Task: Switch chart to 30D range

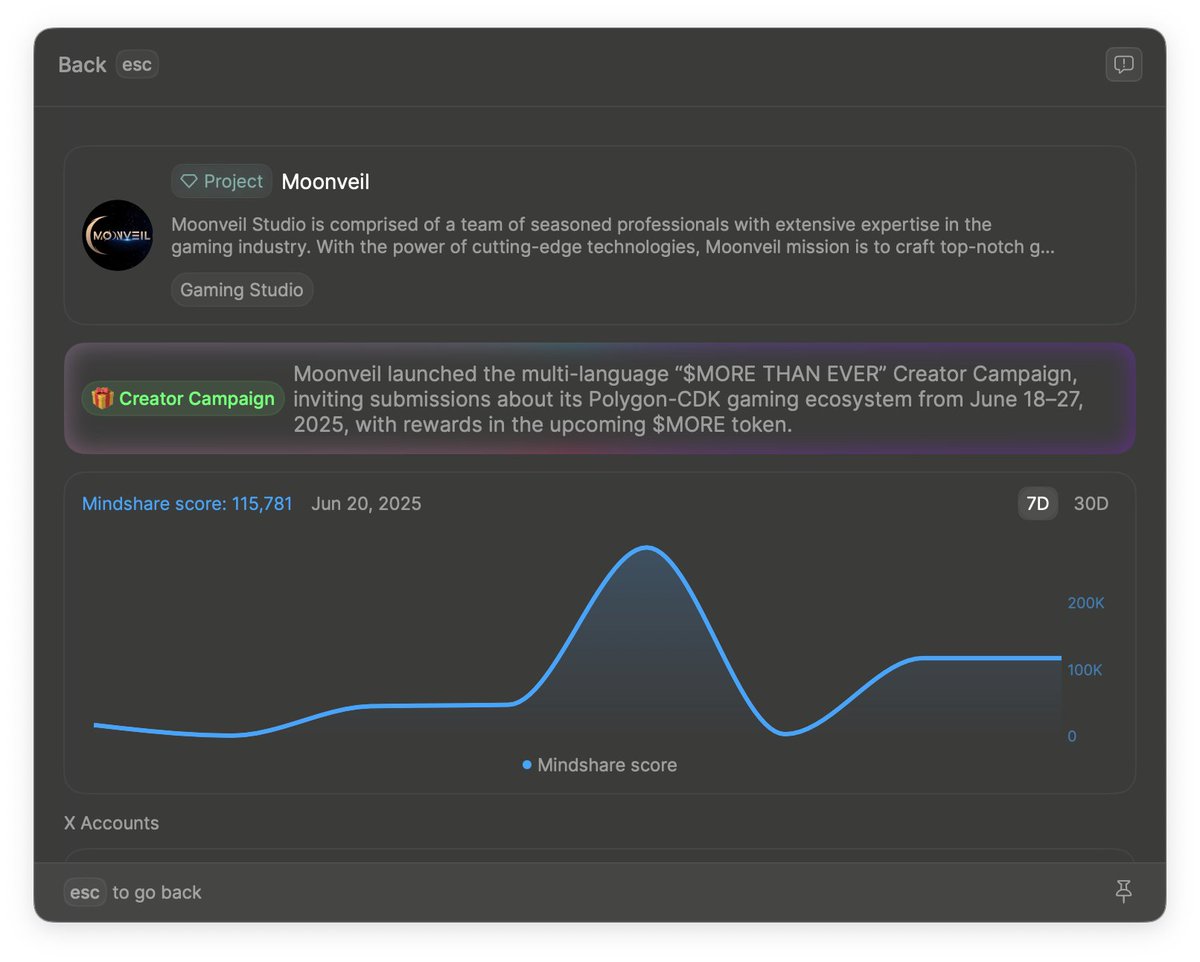Action: click(x=1091, y=503)
